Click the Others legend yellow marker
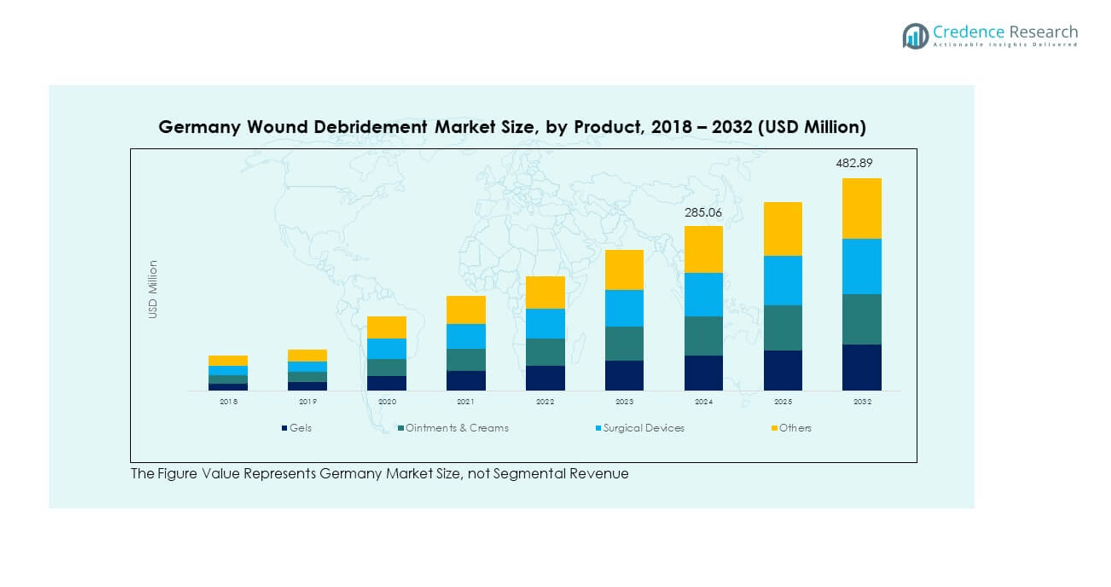This screenshot has width=1111, height=587. tap(775, 429)
